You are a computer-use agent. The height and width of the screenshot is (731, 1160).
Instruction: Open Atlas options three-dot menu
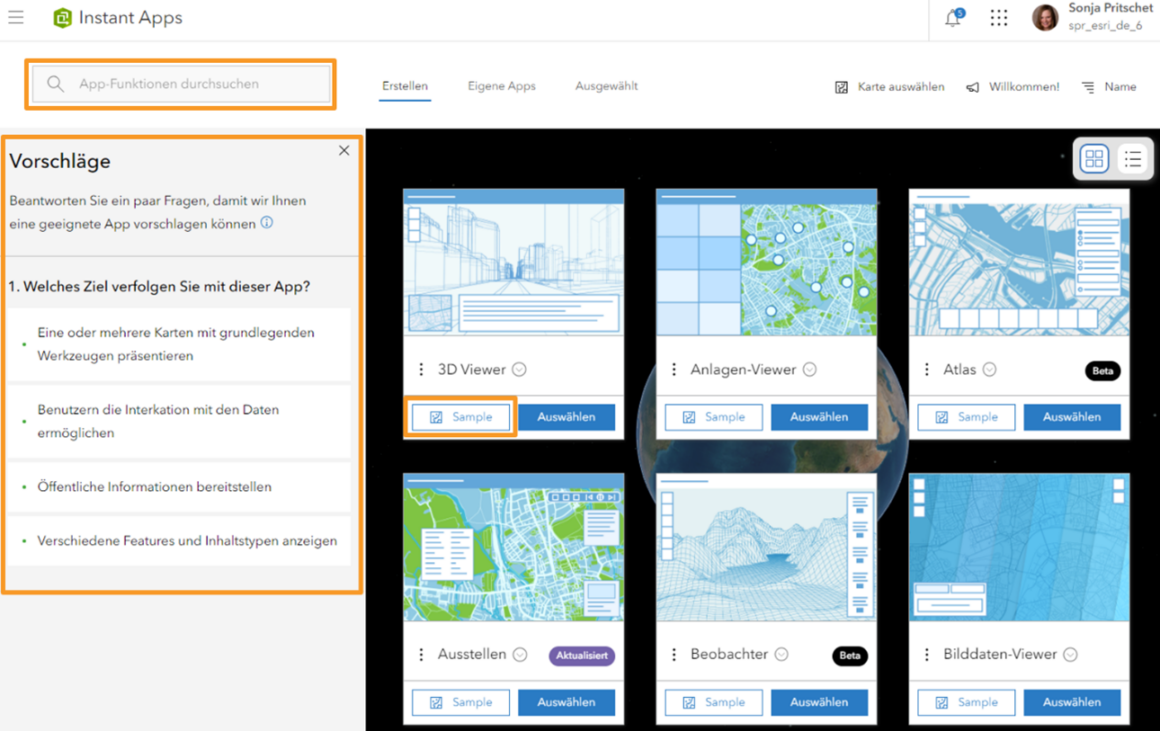click(x=927, y=369)
